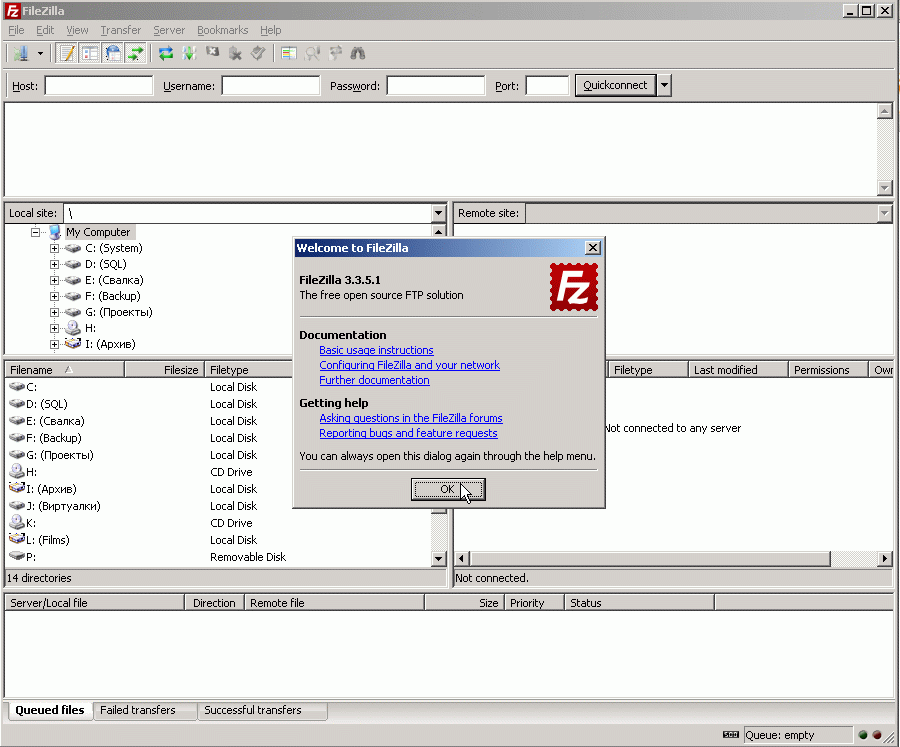This screenshot has width=900, height=747.
Task: Open Asking questions in the FileZilla forums
Action: pyautogui.click(x=411, y=418)
